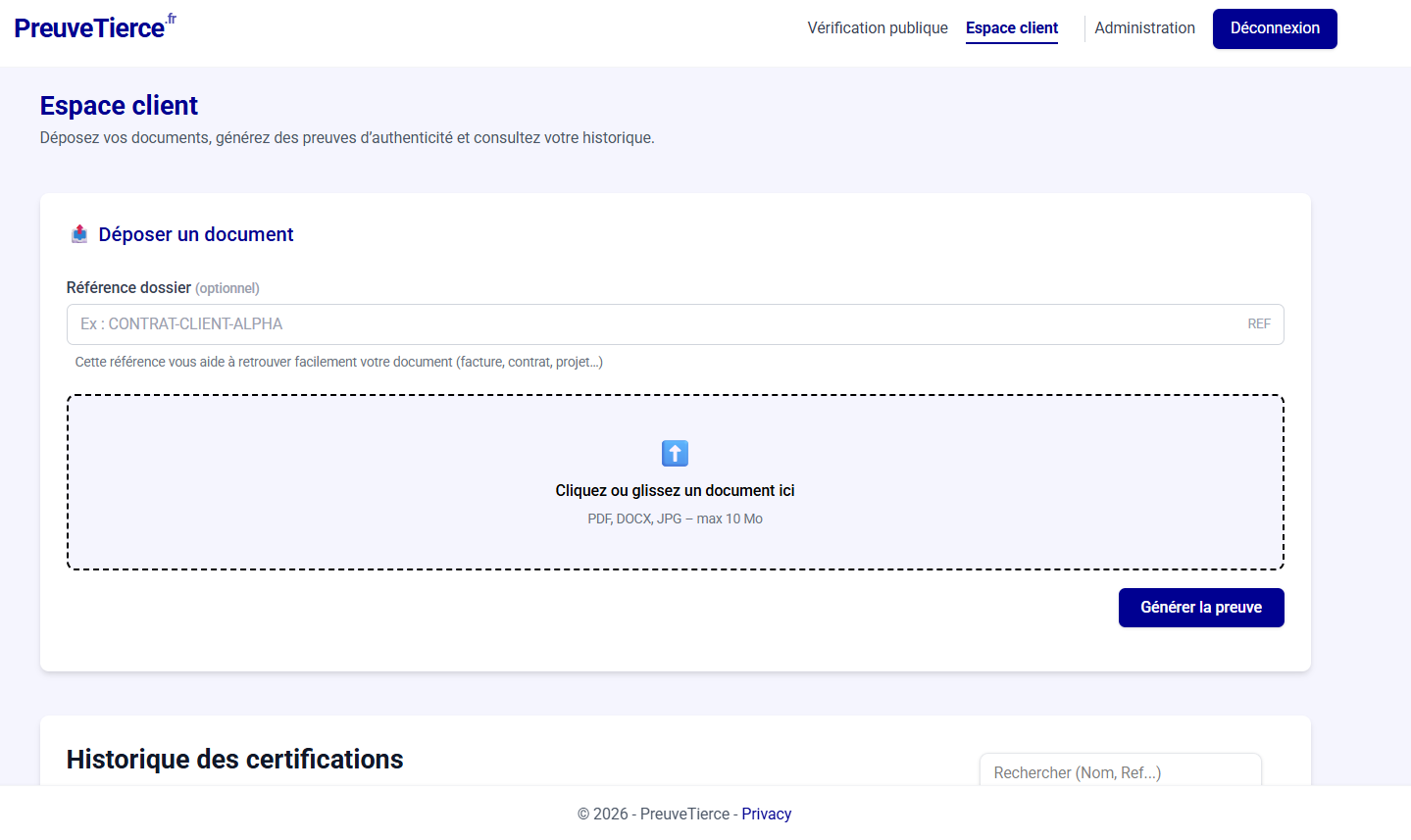Click the PDF, DOCX, JPG size hint text
Screen dimensions: 1411x840
click(674, 518)
